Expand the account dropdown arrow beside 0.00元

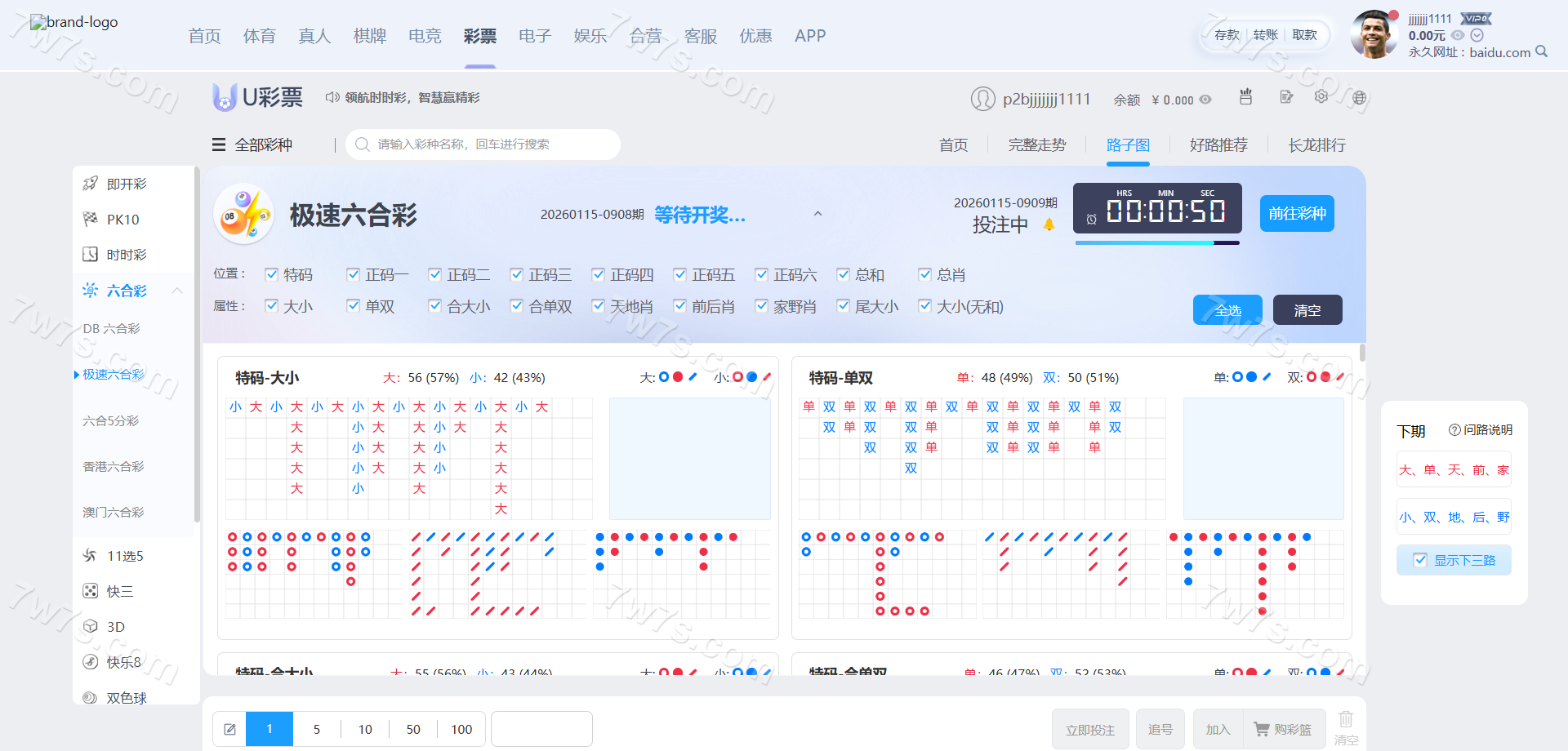1477,35
